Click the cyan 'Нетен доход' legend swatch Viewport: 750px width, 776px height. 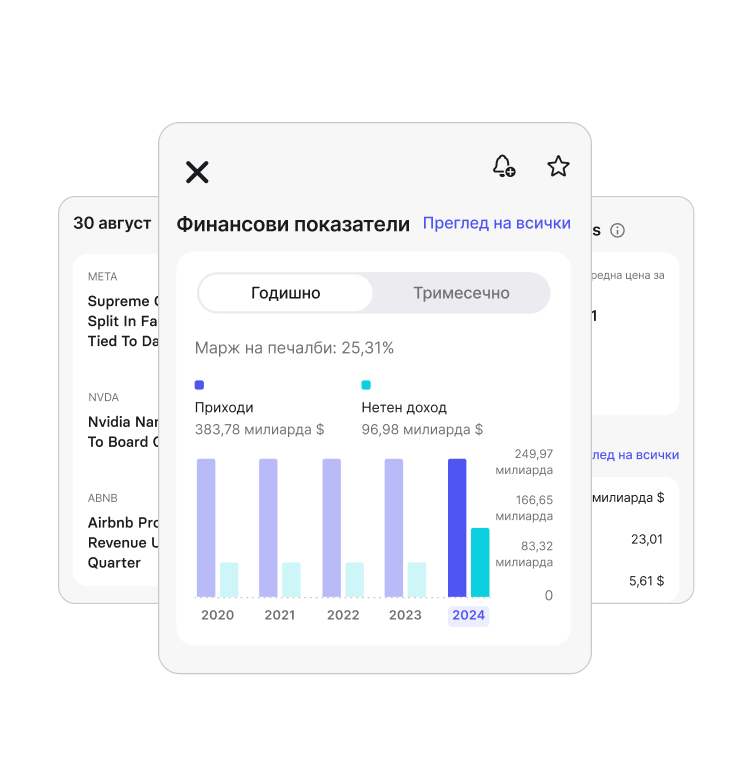[x=366, y=385]
